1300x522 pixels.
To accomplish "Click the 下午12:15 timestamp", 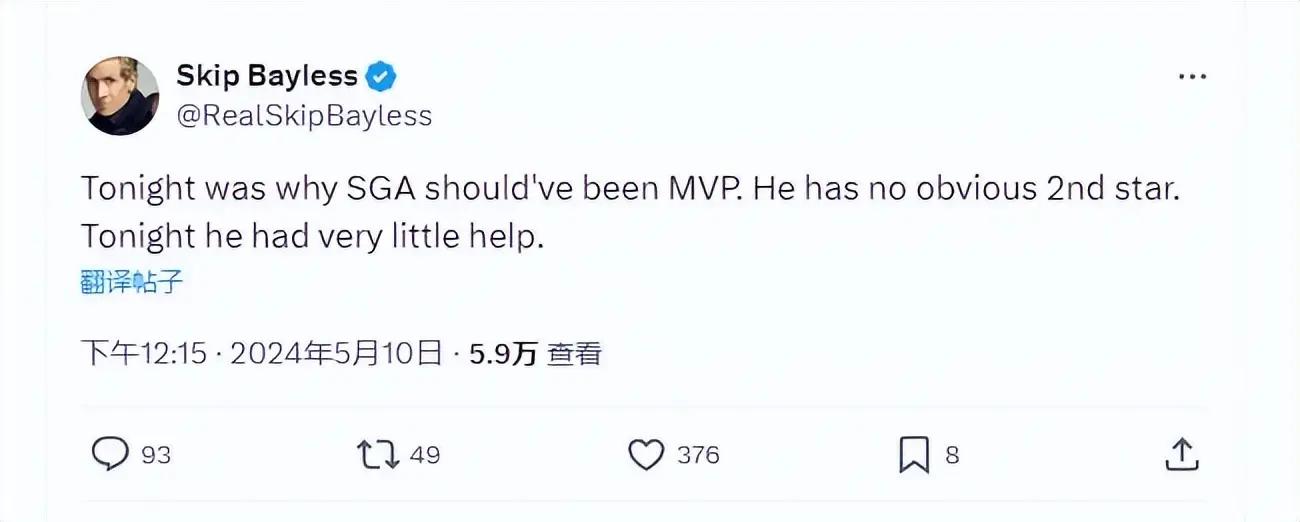I will [x=143, y=352].
